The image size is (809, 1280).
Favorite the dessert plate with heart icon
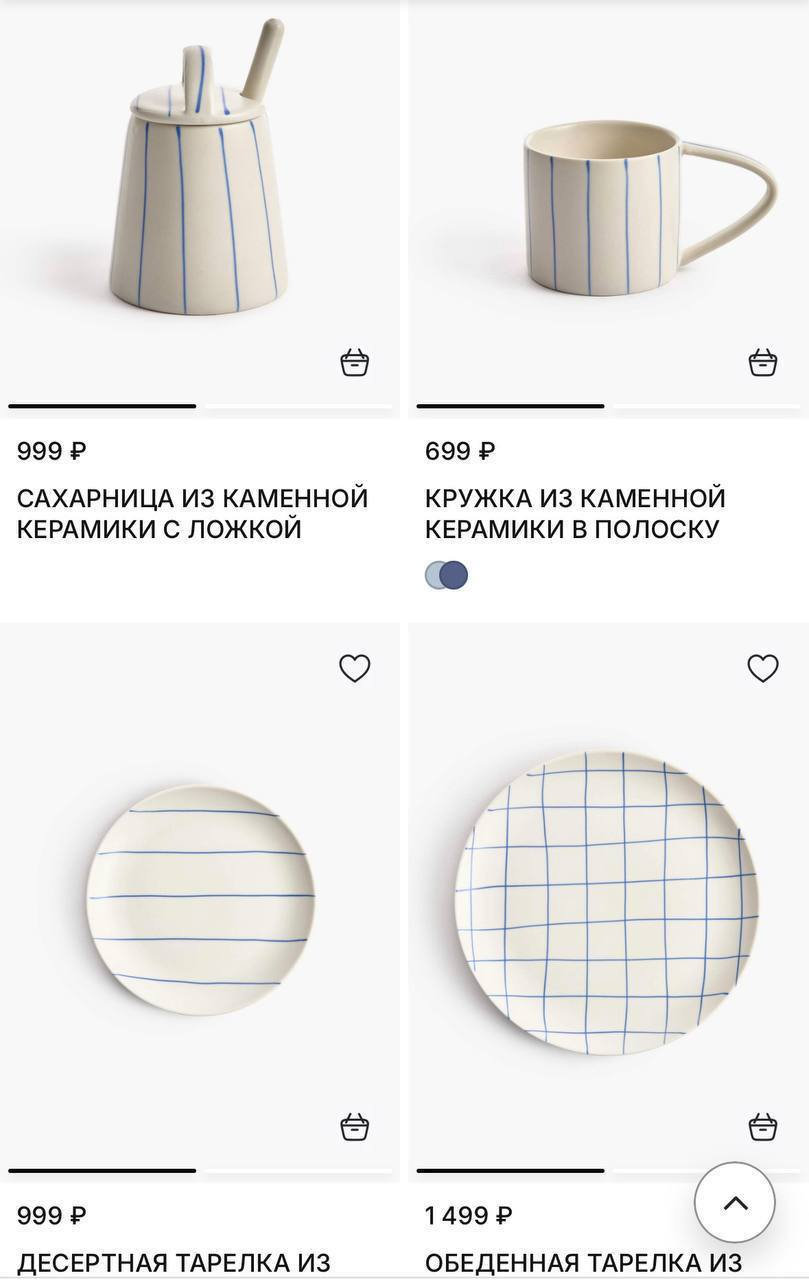click(x=355, y=668)
